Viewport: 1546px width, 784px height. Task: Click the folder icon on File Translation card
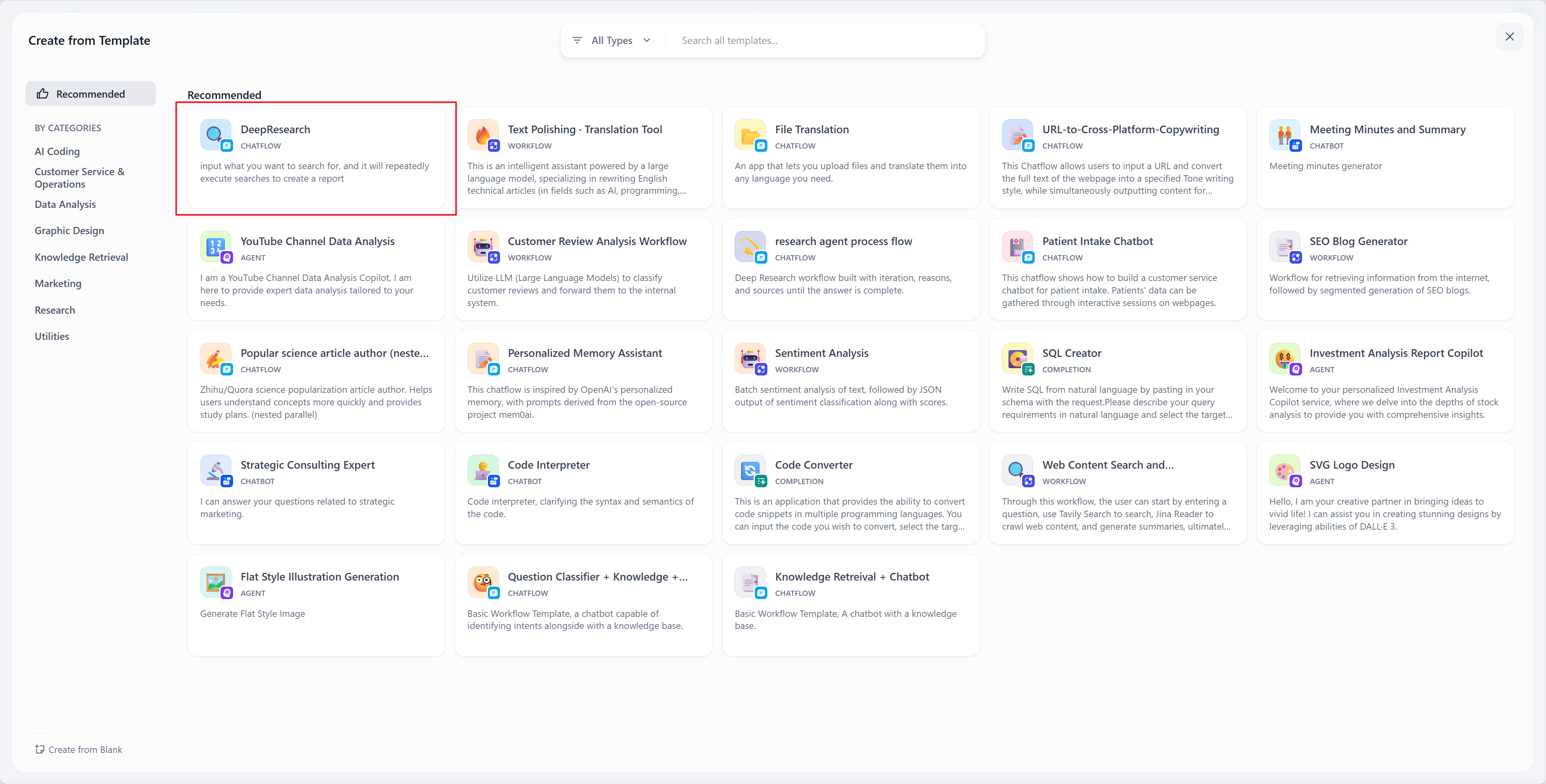point(750,135)
